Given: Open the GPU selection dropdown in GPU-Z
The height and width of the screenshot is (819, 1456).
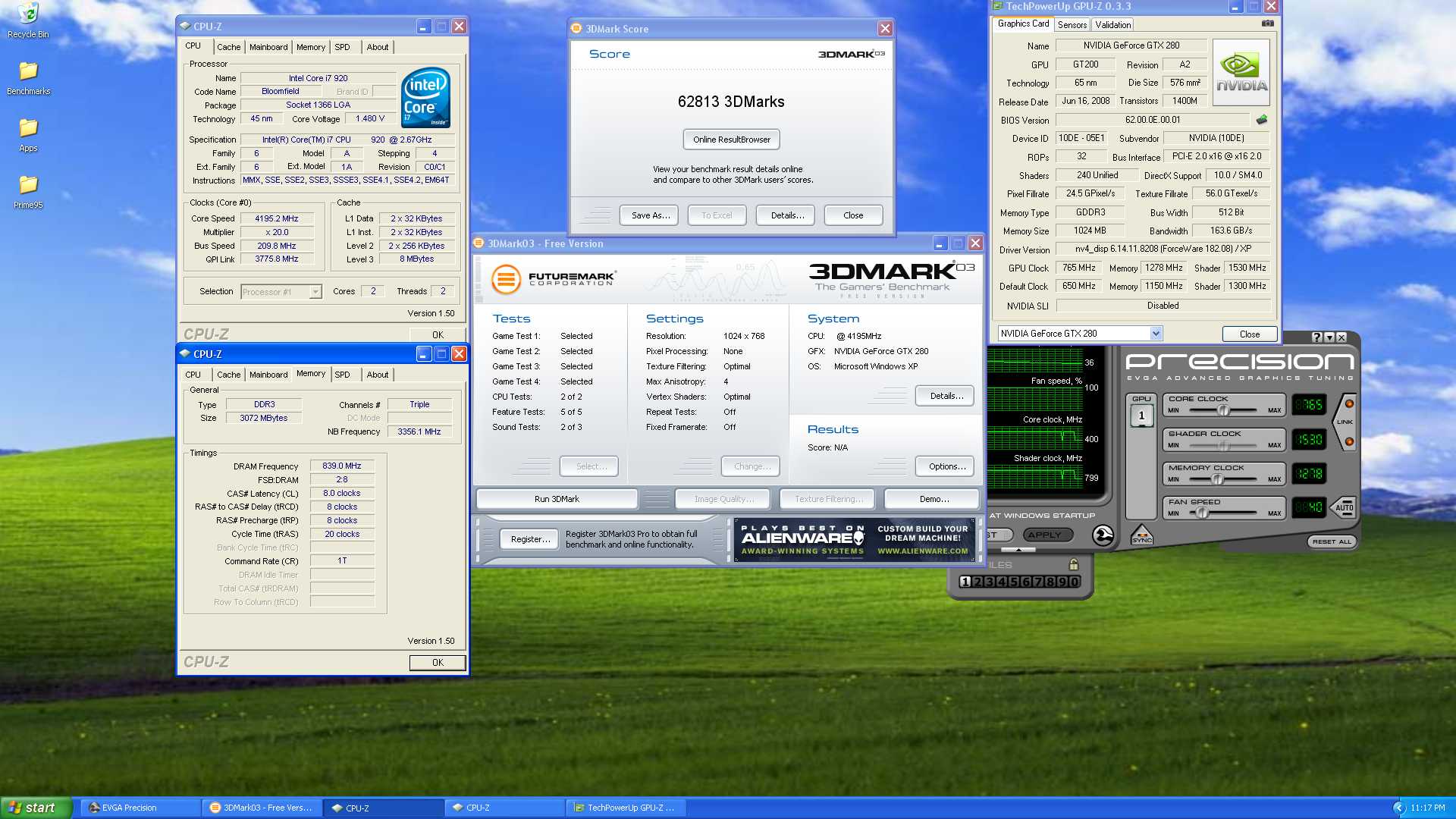Looking at the screenshot, I should (1156, 334).
